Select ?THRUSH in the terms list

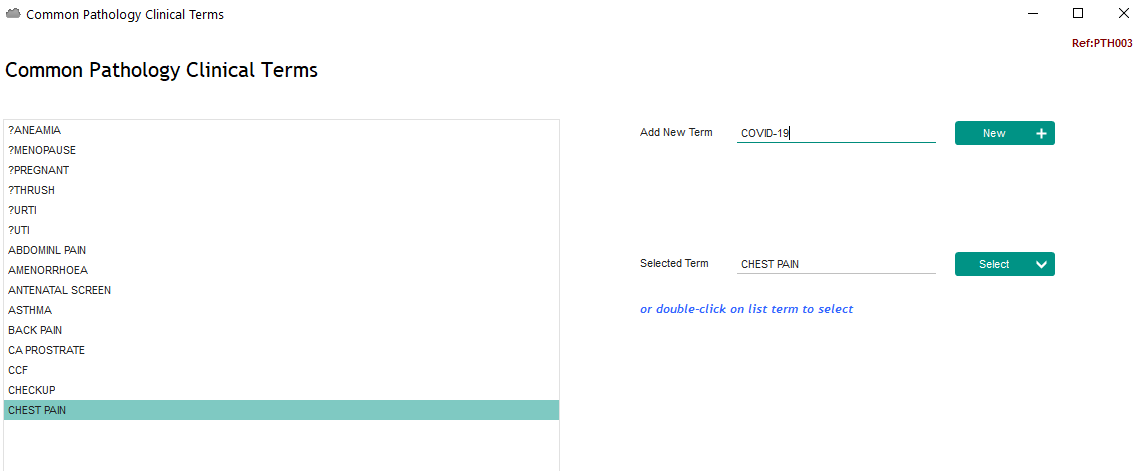point(281,190)
